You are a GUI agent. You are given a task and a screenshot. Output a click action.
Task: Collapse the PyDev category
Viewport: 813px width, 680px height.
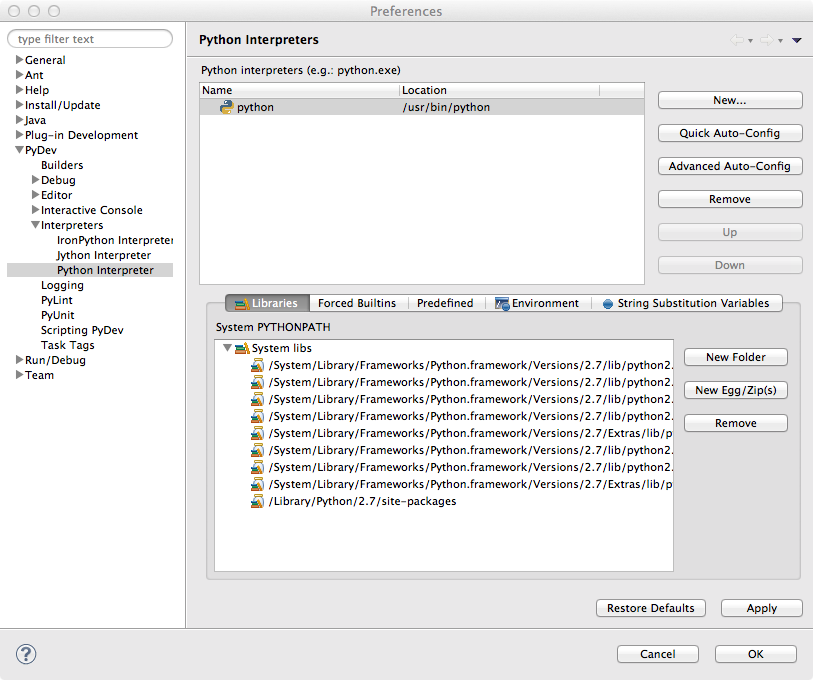coord(19,150)
